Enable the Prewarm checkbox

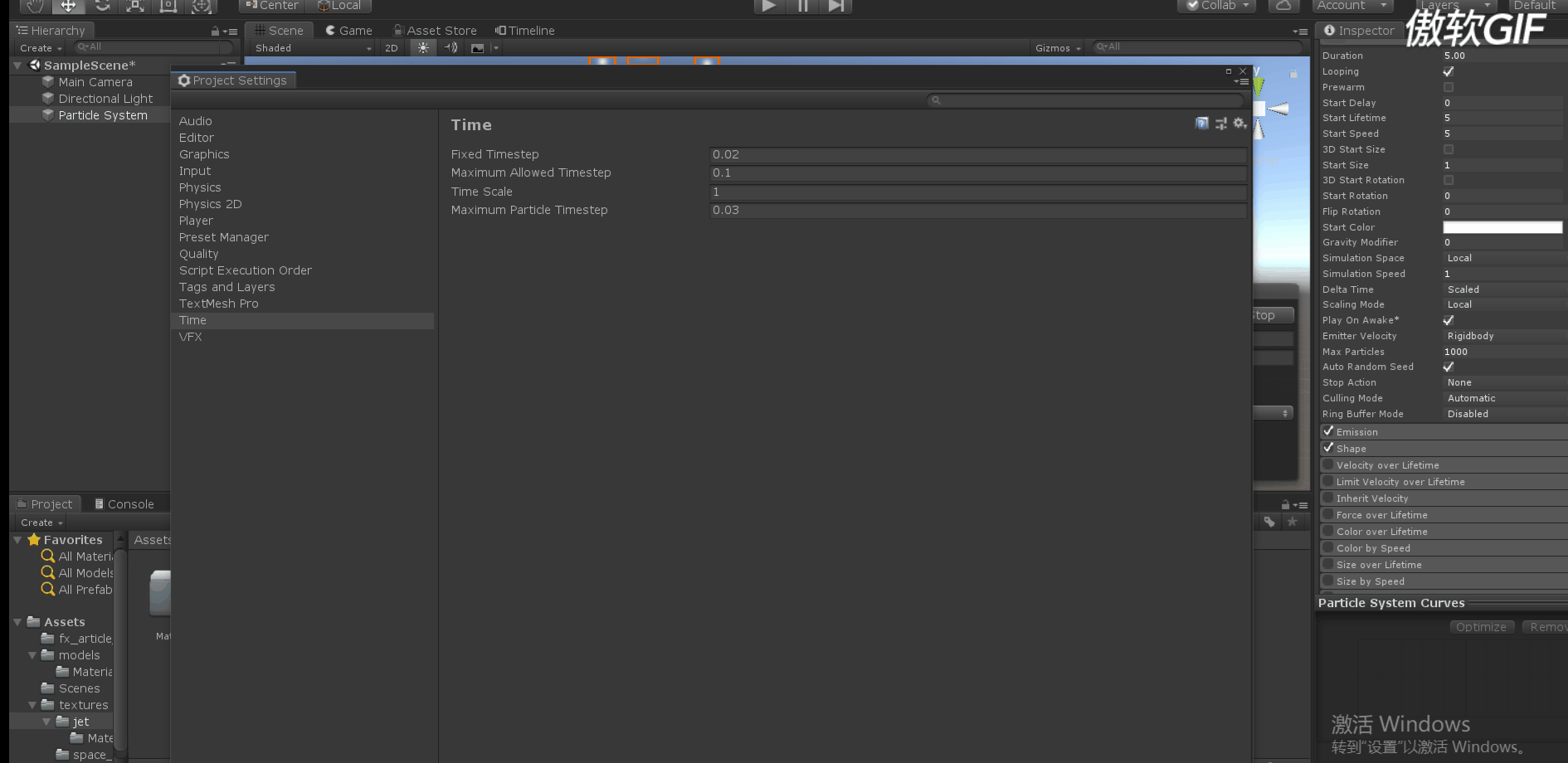point(1449,87)
